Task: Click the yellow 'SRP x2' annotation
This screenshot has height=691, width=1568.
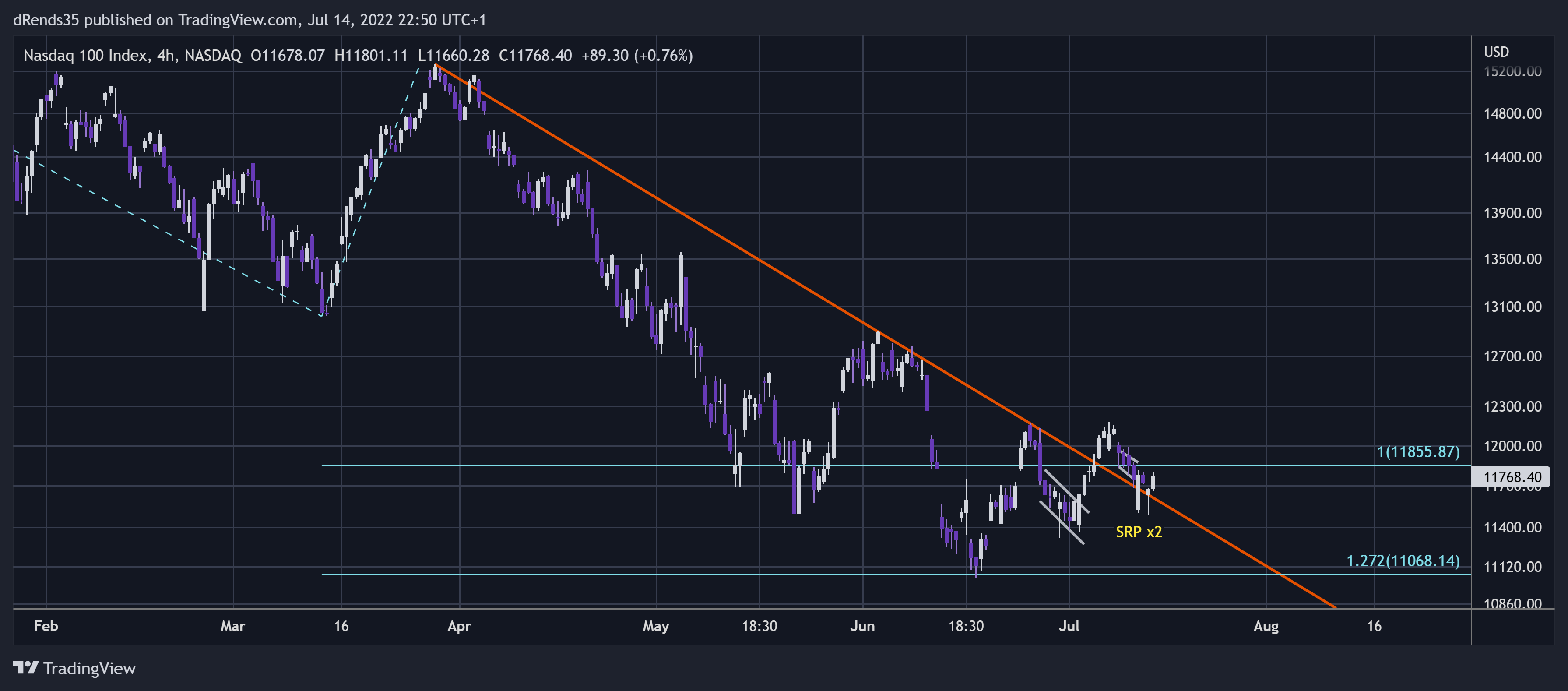Action: 1139,532
